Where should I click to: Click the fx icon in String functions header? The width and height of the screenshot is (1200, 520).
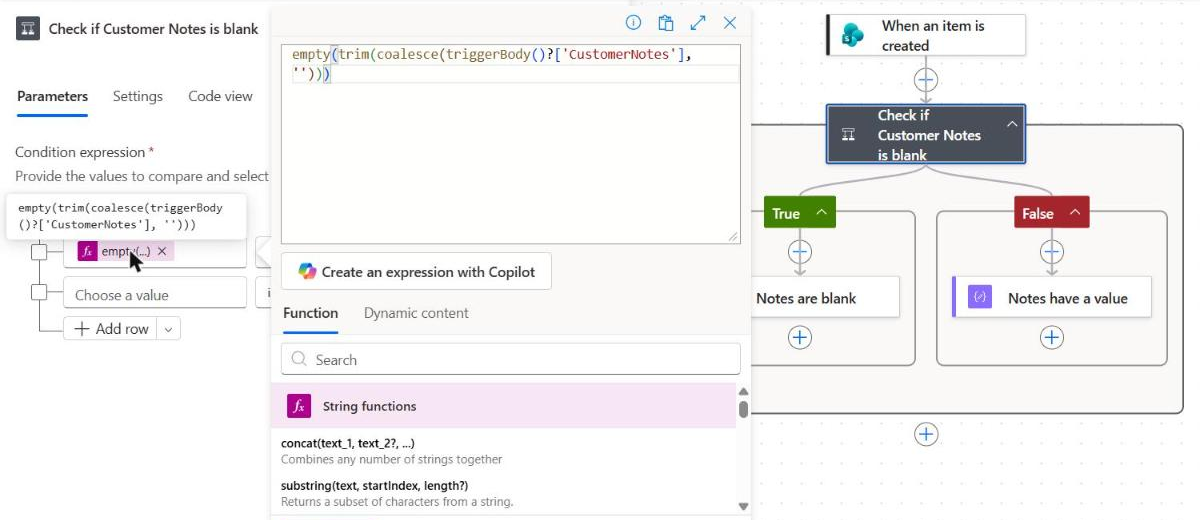pyautogui.click(x=299, y=406)
